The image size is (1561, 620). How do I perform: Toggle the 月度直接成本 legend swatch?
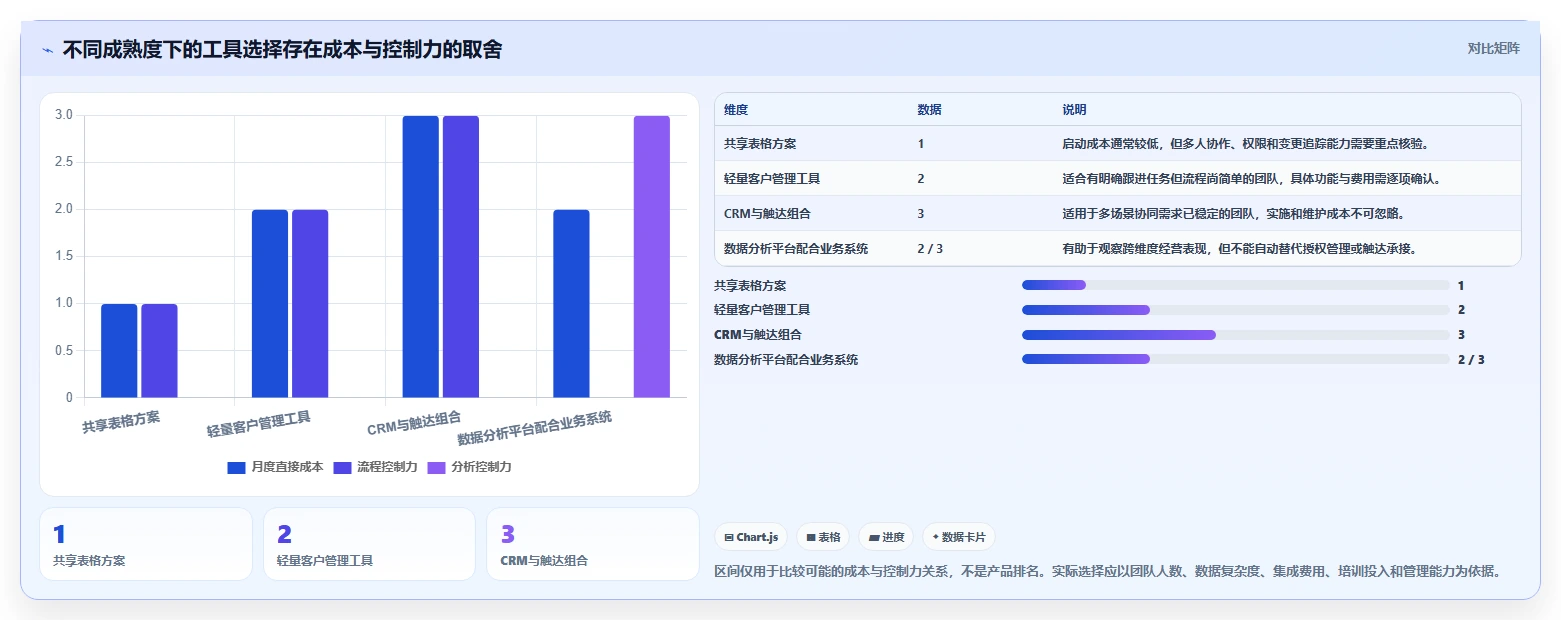[236, 467]
